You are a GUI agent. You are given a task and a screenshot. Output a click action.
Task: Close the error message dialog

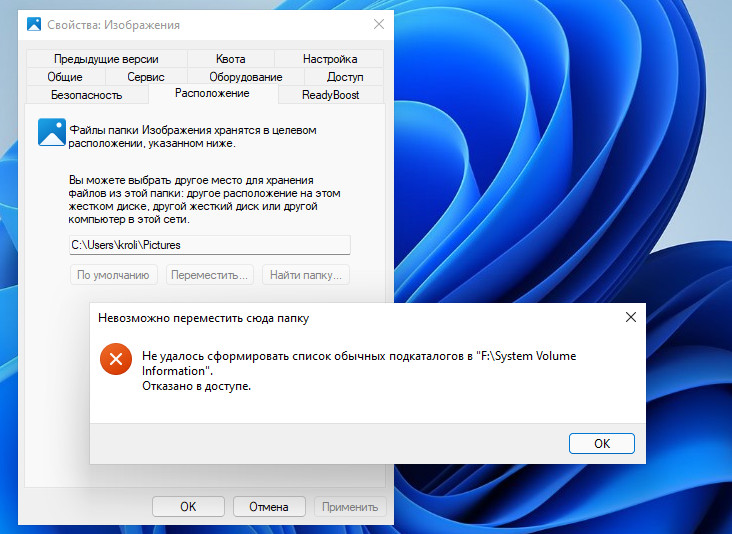[630, 318]
